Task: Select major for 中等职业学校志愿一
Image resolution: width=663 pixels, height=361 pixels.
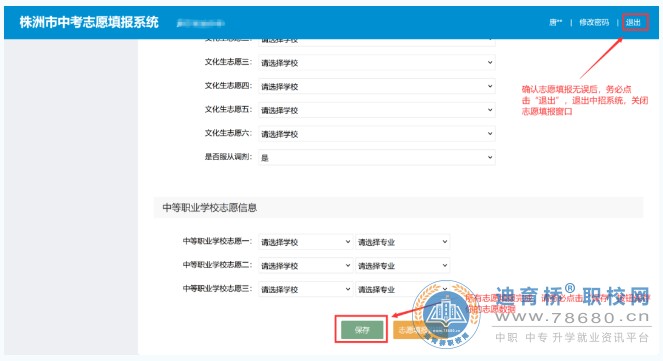Action: point(403,242)
